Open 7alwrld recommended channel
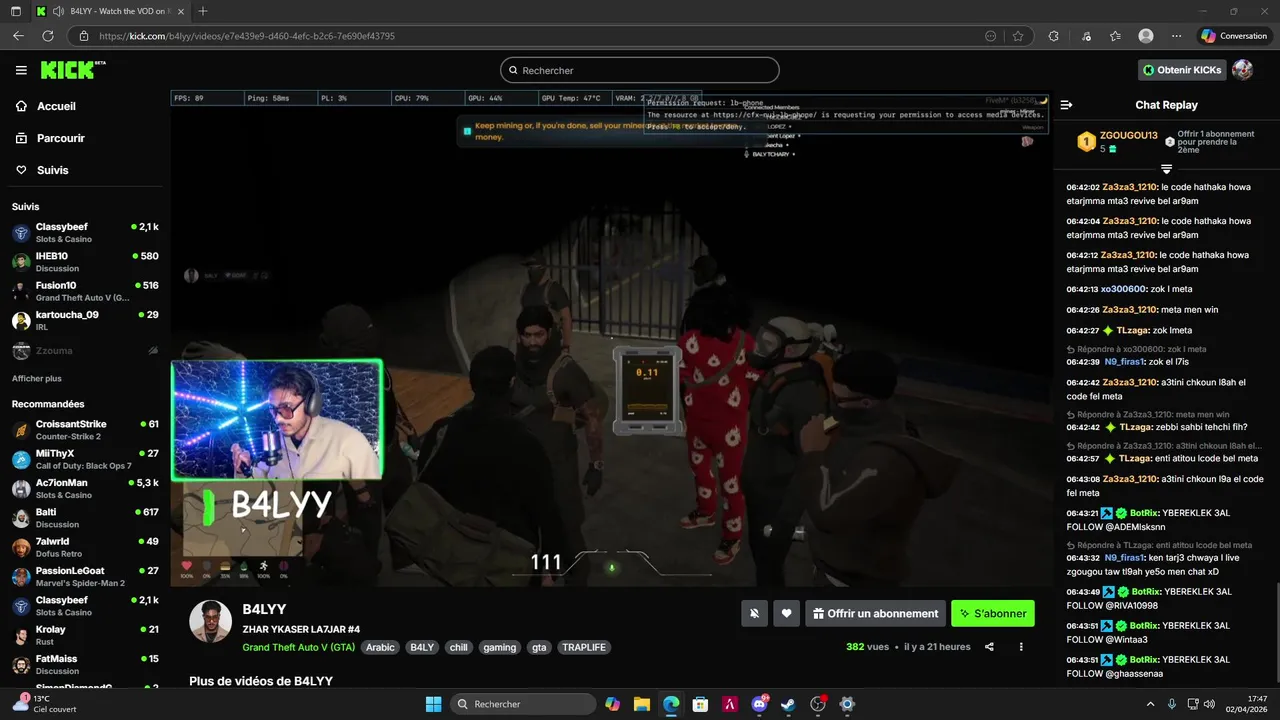This screenshot has height=720, width=1280. coord(85,548)
